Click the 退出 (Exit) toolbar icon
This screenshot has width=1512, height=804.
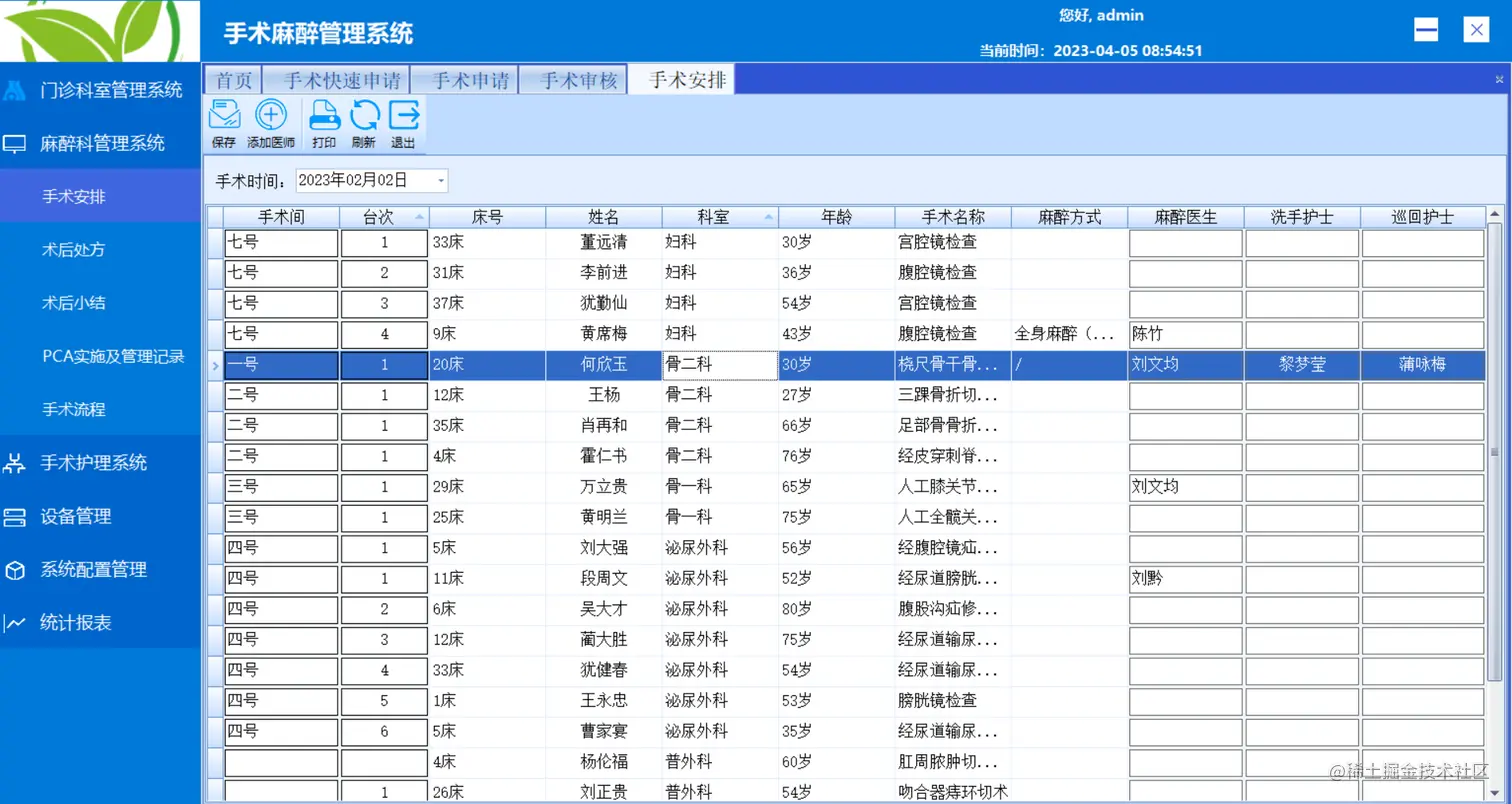tap(402, 122)
